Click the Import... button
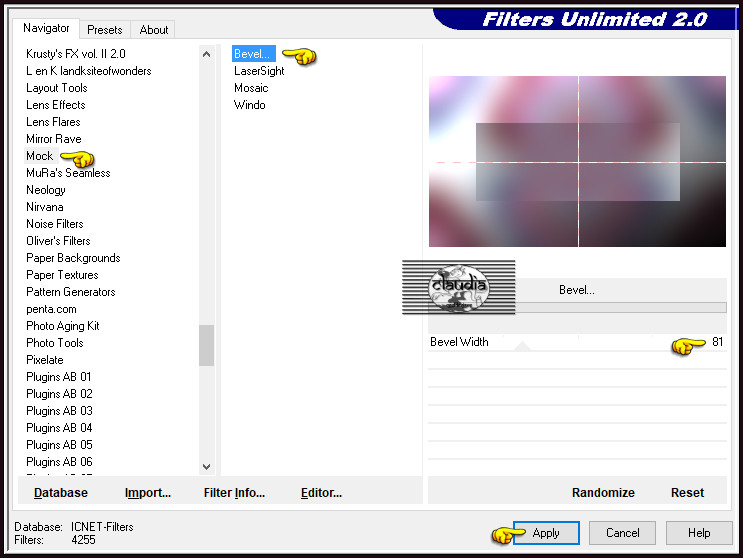Viewport: 743px width, 558px height. tap(148, 493)
